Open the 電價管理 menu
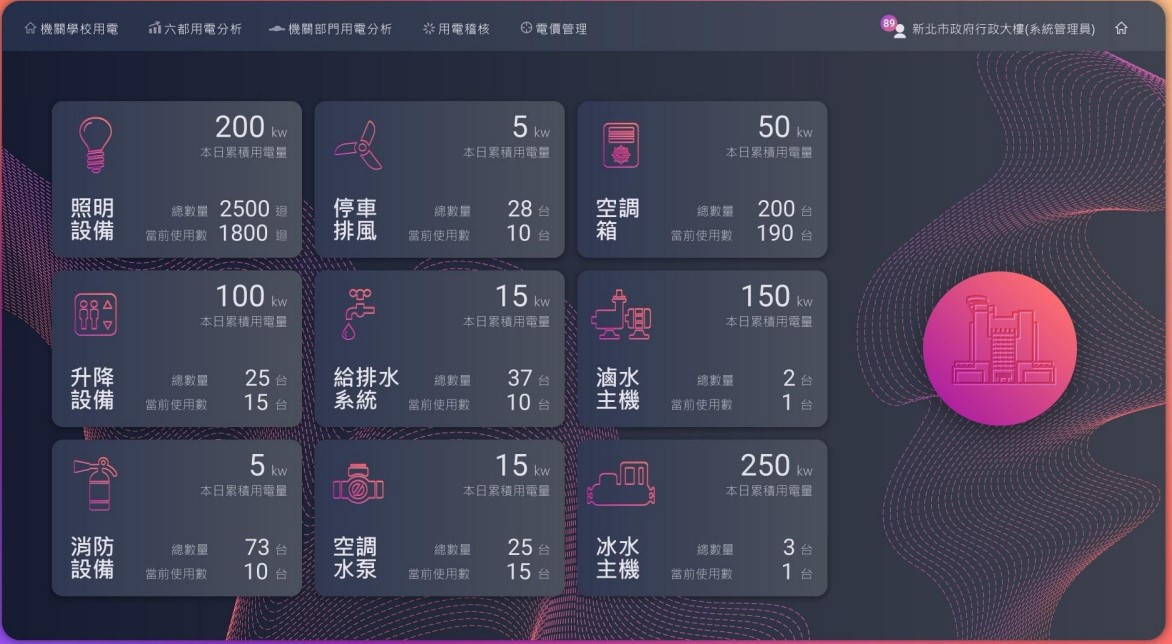This screenshot has width=1172, height=644. (x=554, y=29)
